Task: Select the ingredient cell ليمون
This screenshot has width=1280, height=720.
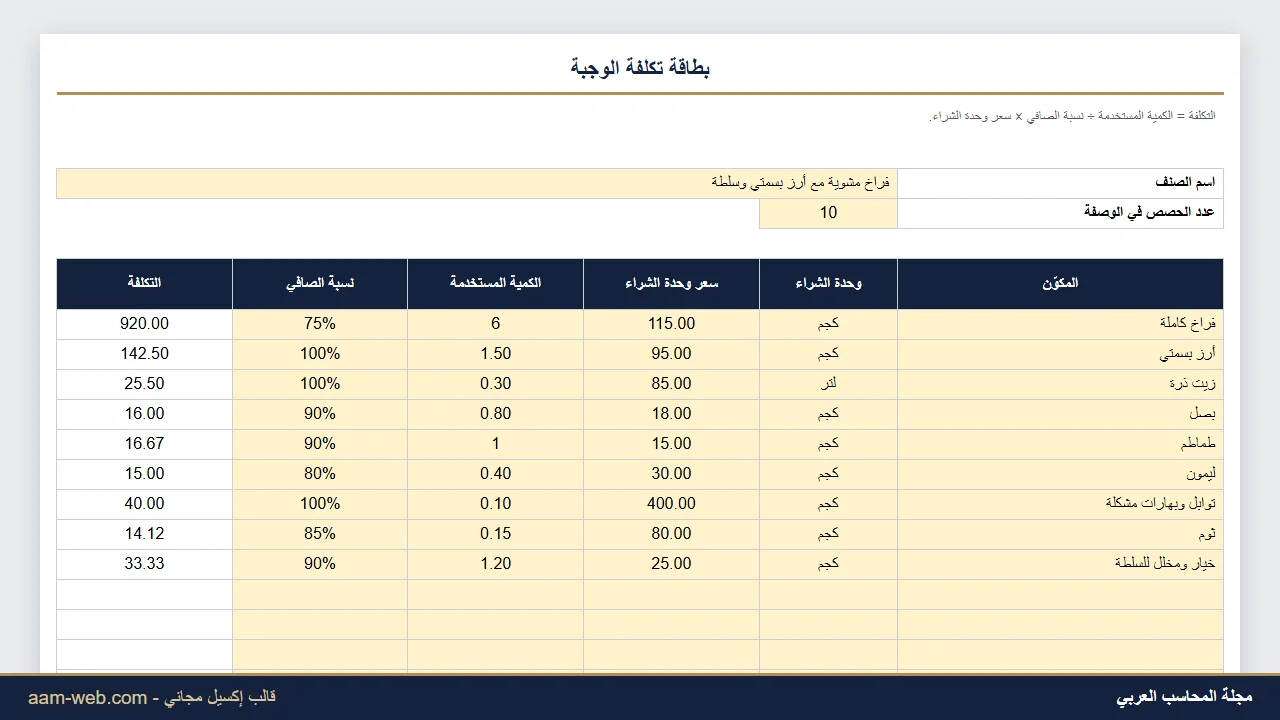Action: click(1060, 474)
